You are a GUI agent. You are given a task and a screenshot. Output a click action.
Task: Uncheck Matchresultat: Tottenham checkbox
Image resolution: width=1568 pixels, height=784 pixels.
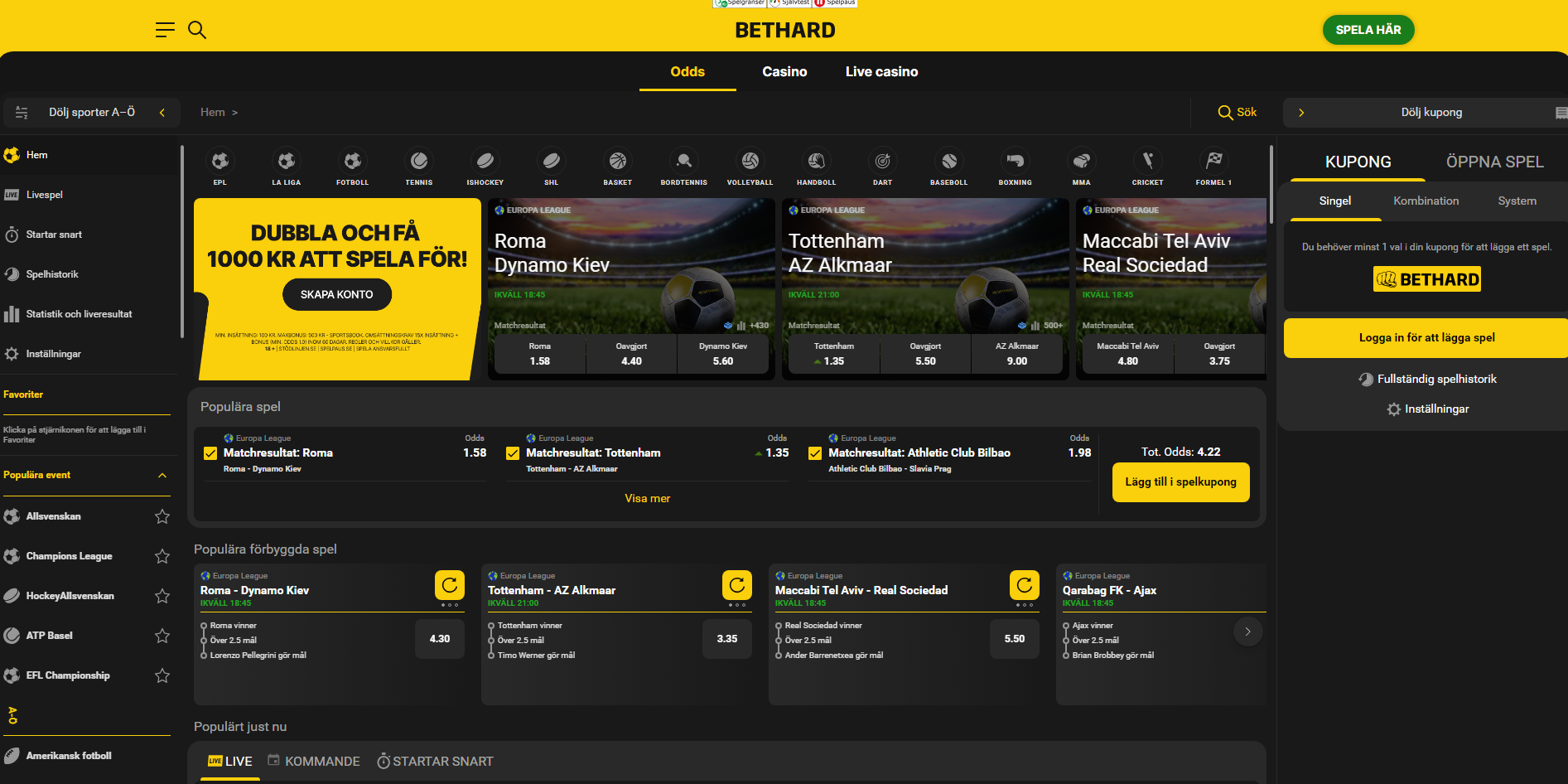coord(513,453)
